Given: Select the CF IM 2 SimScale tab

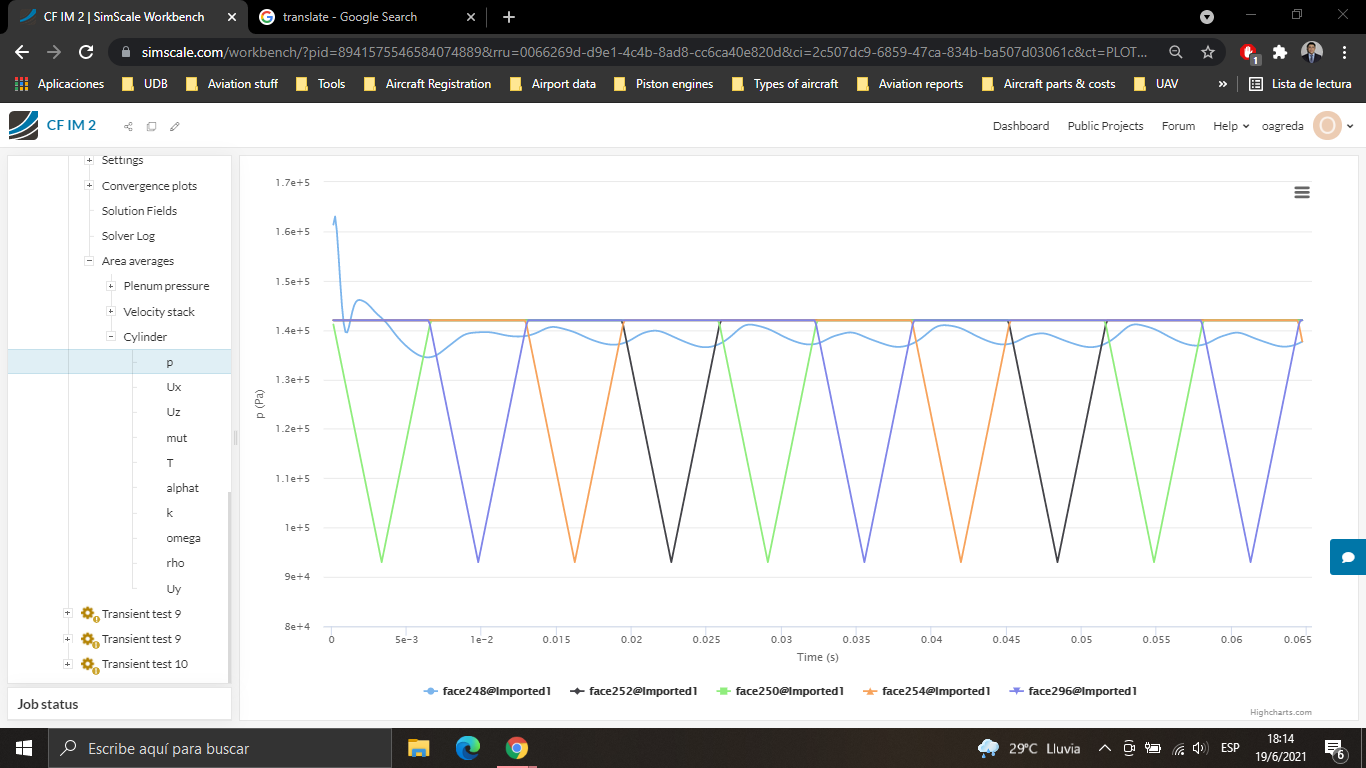Looking at the screenshot, I should click(126, 17).
